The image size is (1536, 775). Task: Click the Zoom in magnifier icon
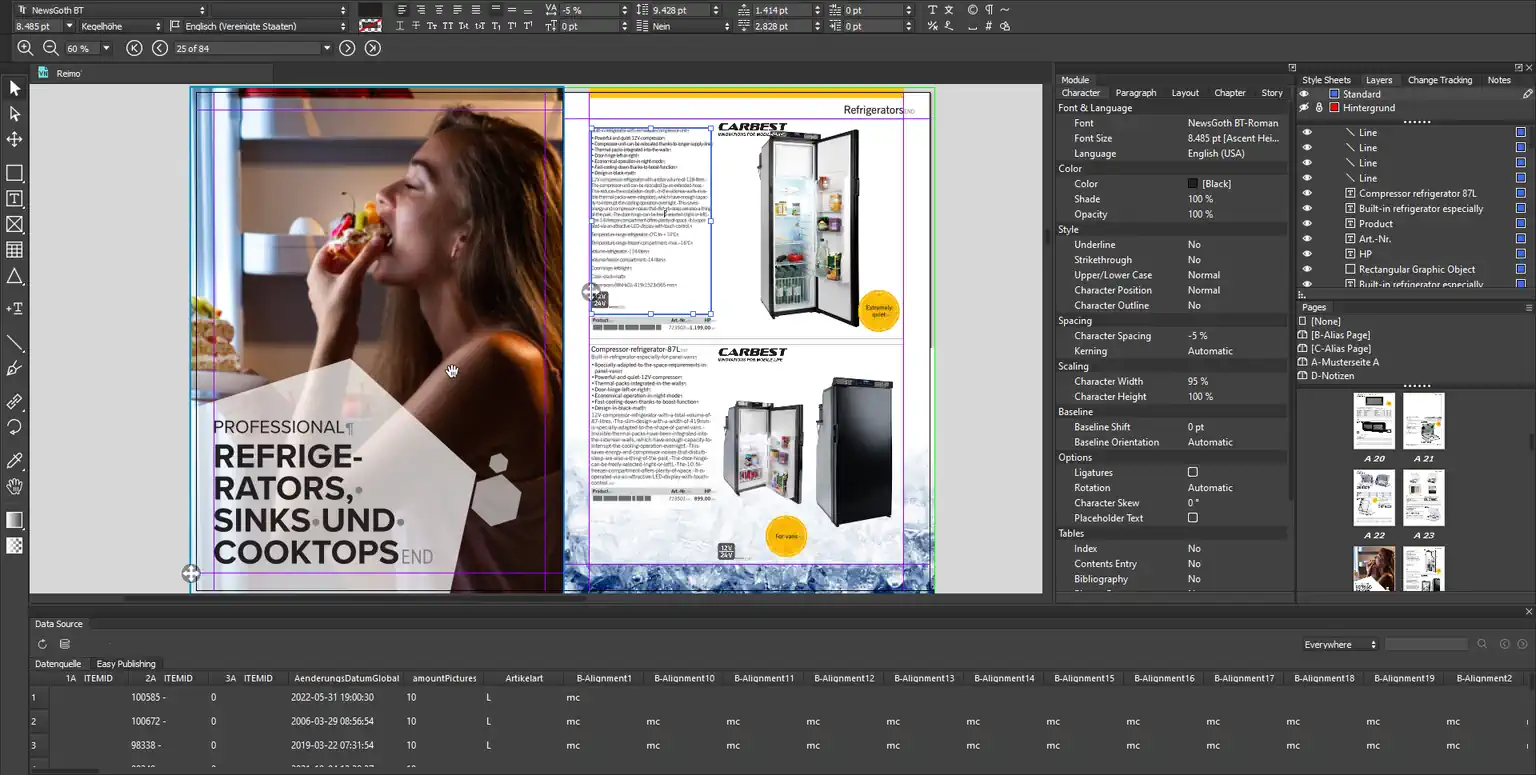pyautogui.click(x=25, y=48)
